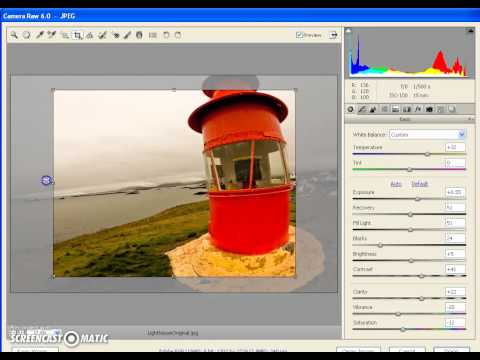This screenshot has width=480, height=360.
Task: Toggle shadow clipping warning on histogram
Action: 348,31
